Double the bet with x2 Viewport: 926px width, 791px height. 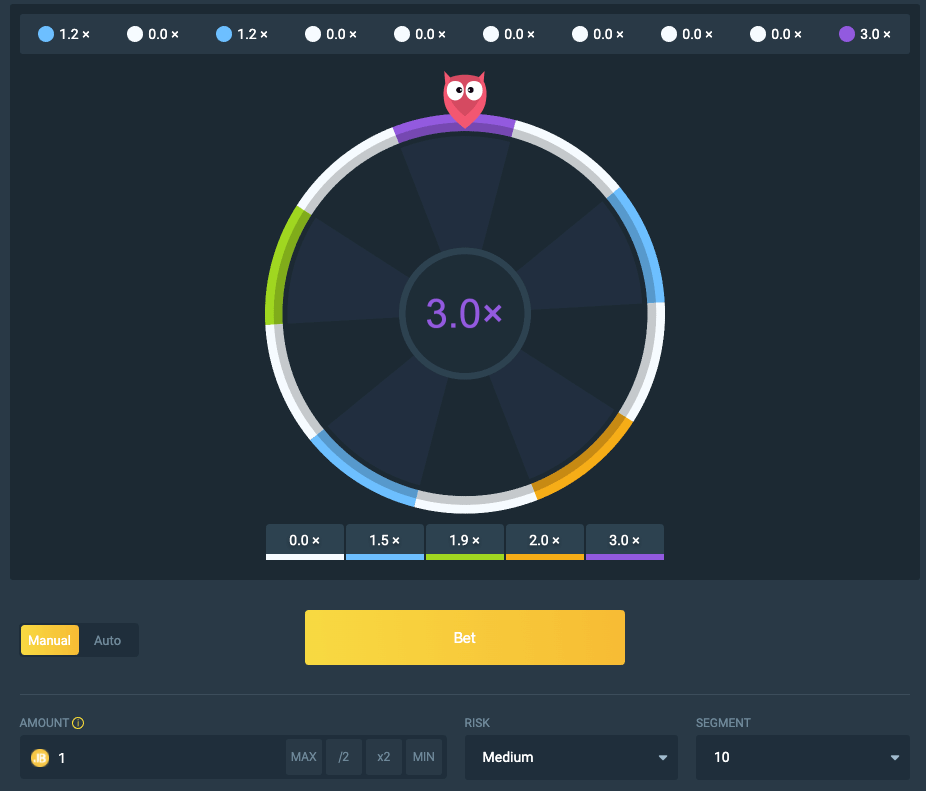pos(383,757)
